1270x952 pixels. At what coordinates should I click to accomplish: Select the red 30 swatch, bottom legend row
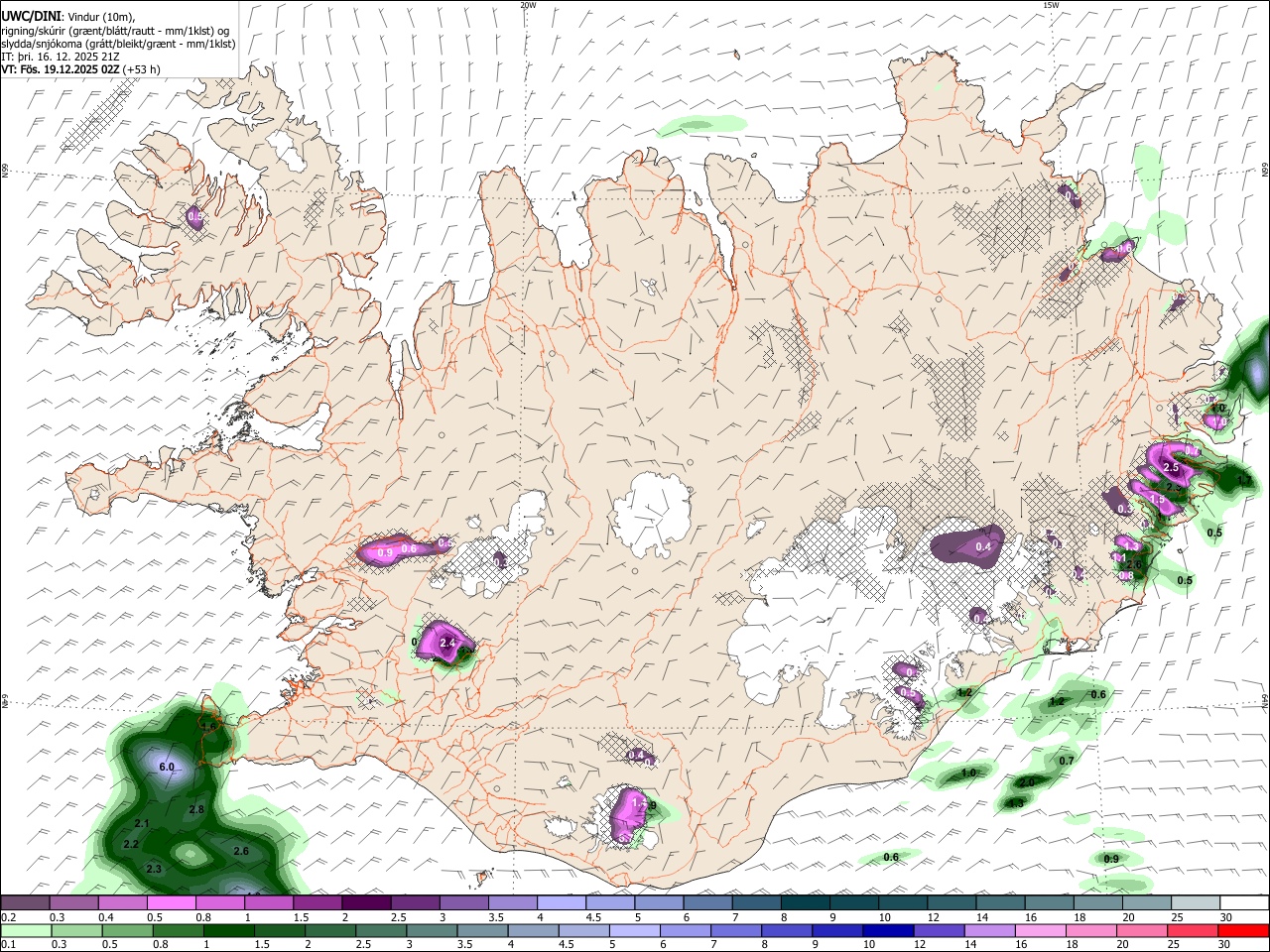(1242, 930)
